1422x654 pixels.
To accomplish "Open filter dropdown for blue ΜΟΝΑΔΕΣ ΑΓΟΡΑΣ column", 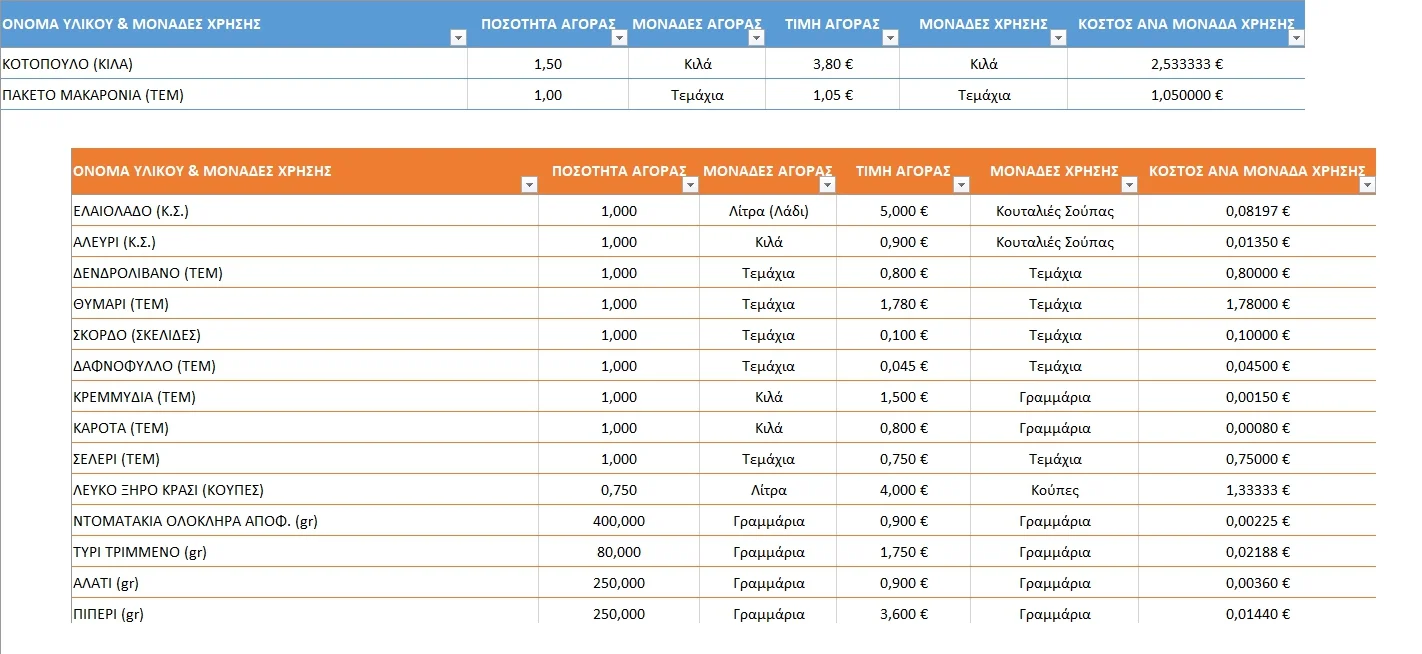I will (756, 38).
